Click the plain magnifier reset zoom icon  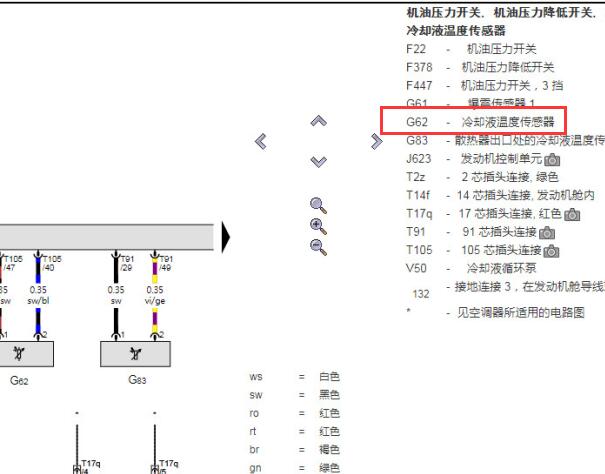coord(318,205)
